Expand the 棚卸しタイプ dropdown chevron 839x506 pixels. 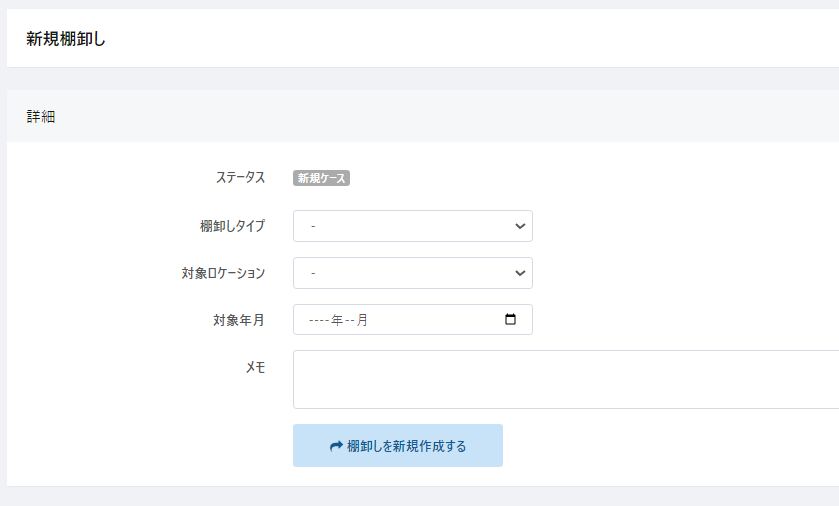pyautogui.click(x=520, y=226)
